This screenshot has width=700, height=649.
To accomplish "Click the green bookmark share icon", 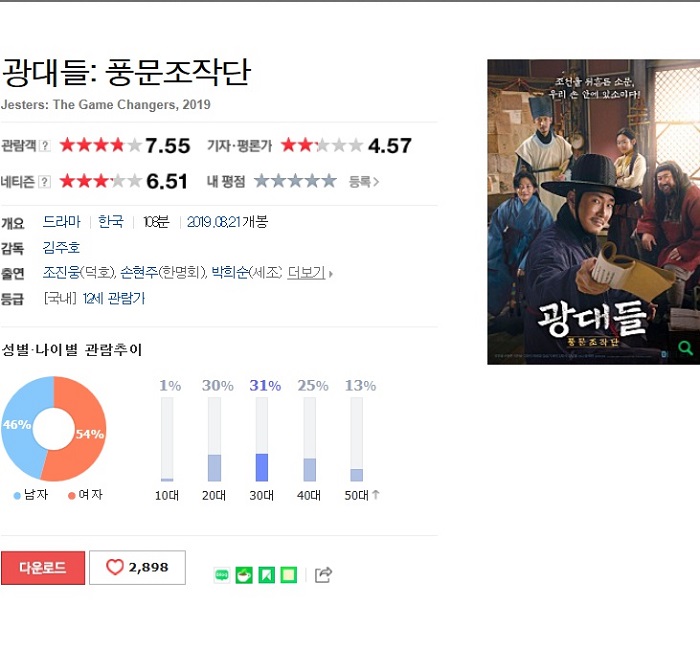I will point(267,575).
